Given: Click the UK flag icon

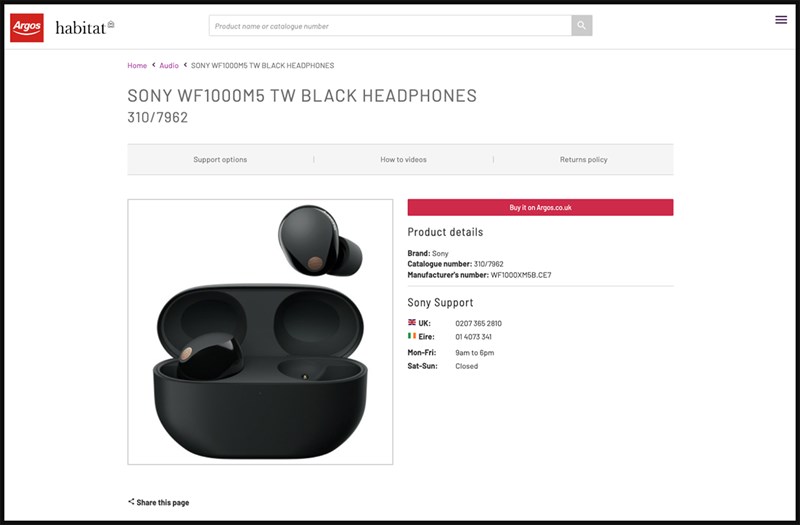Looking at the screenshot, I should click(412, 322).
